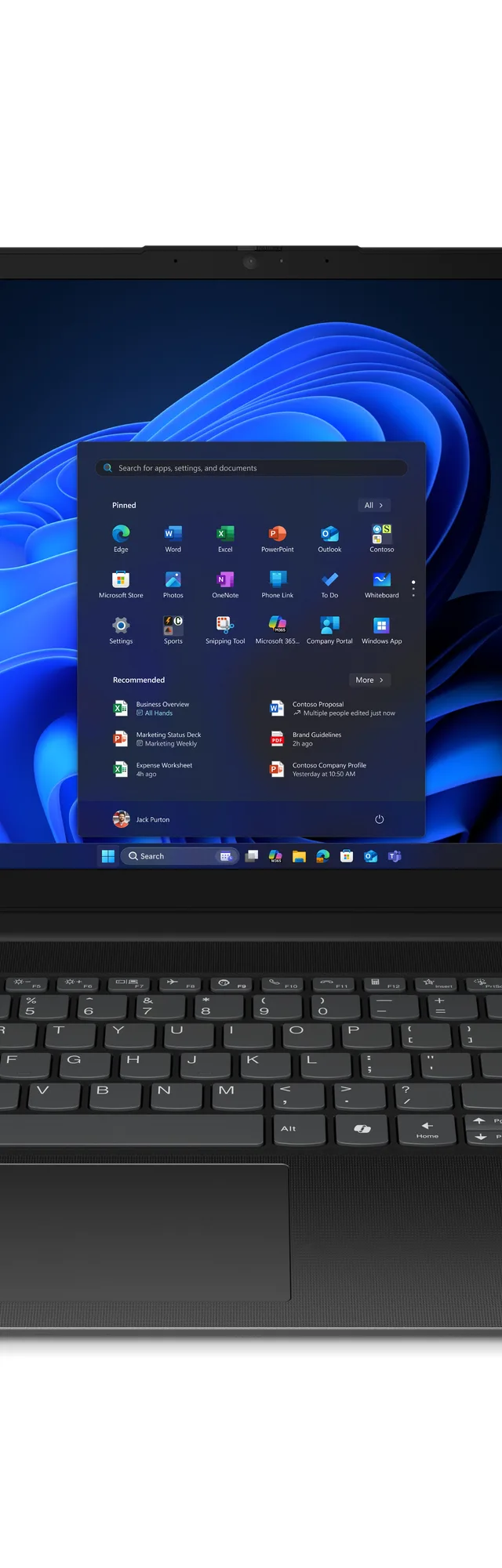The height and width of the screenshot is (1568, 502).
Task: Open Microsoft 365 from the taskbar
Action: coord(275,856)
